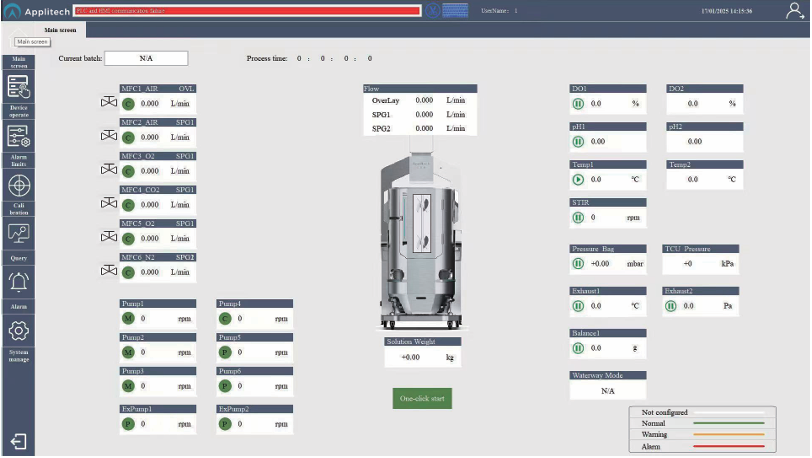The width and height of the screenshot is (812, 458).
Task: Open the Calibration crosshair icon
Action: tap(19, 185)
